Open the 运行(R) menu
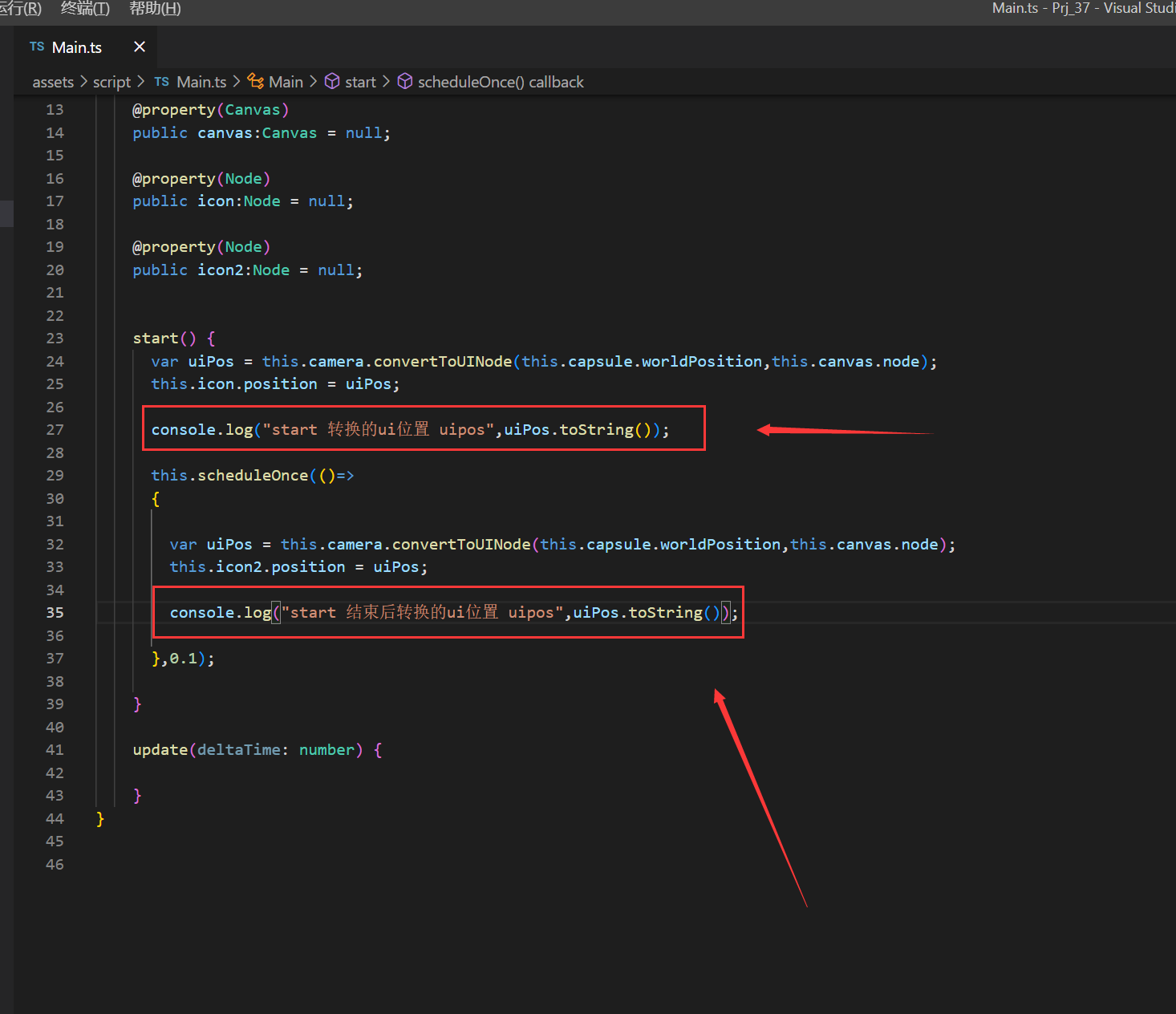 [x=20, y=9]
